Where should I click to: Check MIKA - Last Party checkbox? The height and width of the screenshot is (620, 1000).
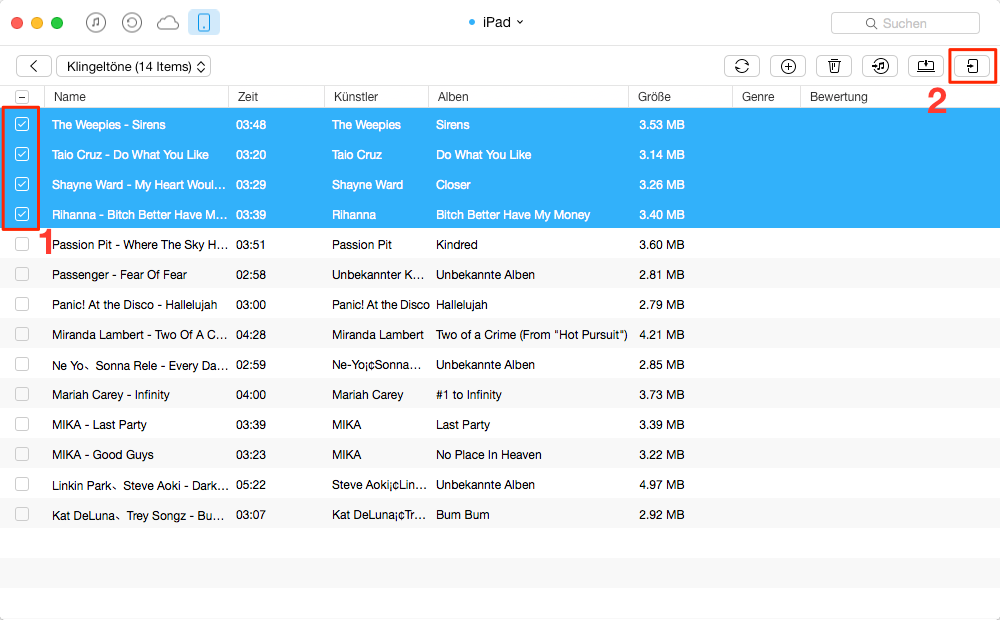pos(22,424)
